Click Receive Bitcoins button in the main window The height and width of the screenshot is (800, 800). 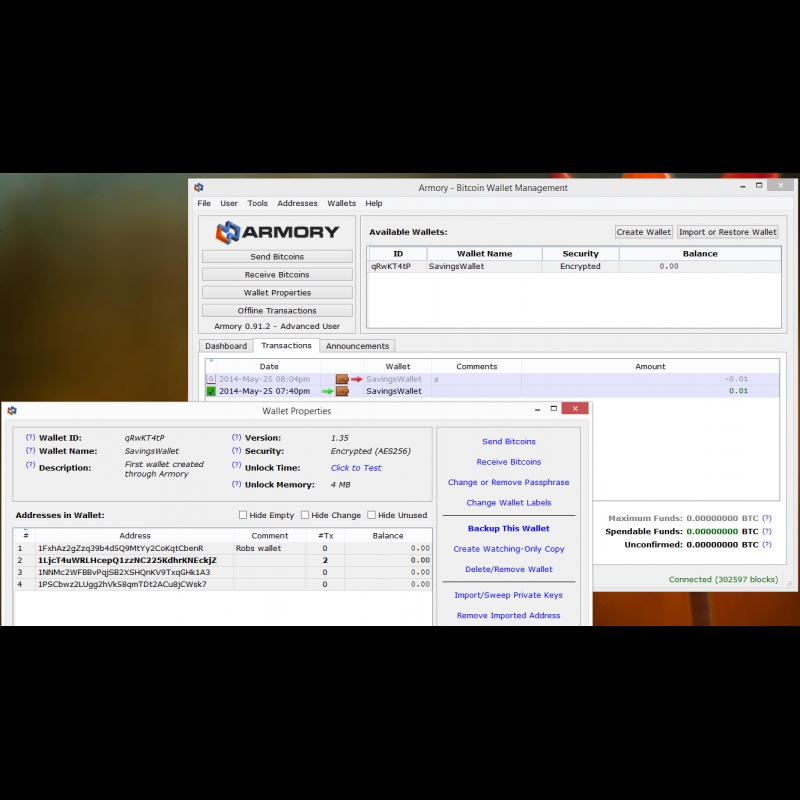click(x=277, y=274)
